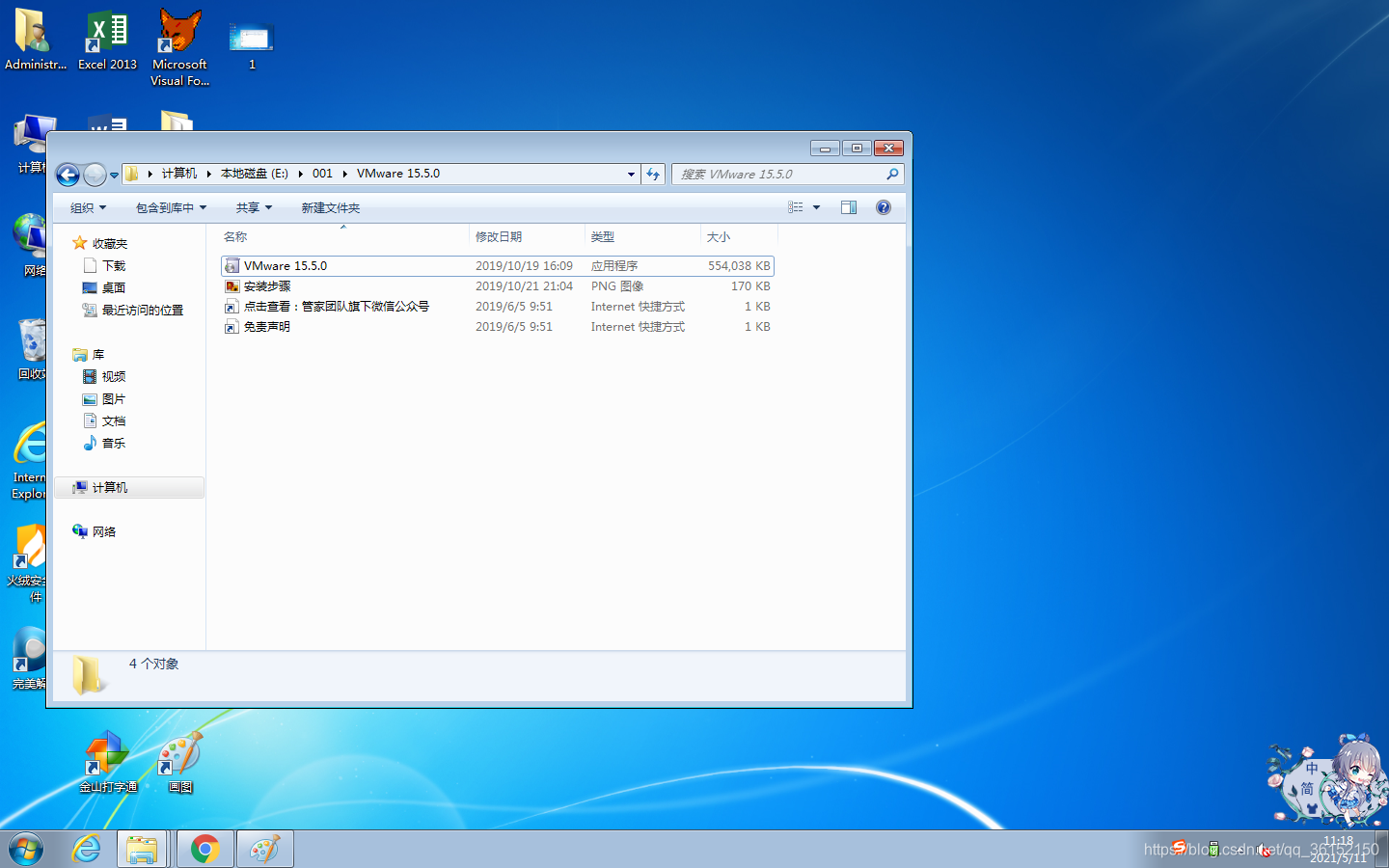Screen dimensions: 1389x868
Task: Select the 画图 desktop shortcut
Action: pos(180,762)
